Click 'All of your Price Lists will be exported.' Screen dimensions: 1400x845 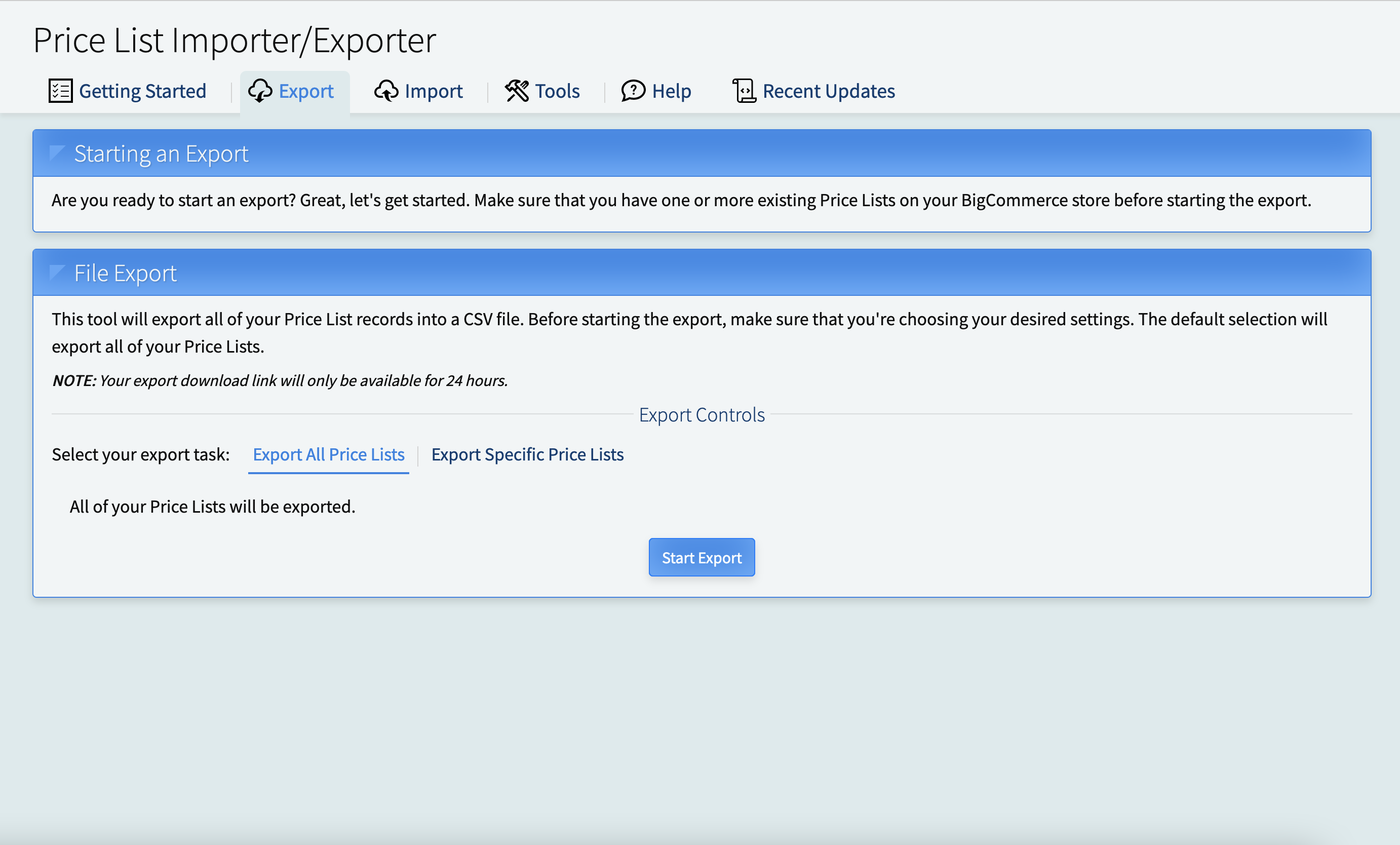(213, 506)
